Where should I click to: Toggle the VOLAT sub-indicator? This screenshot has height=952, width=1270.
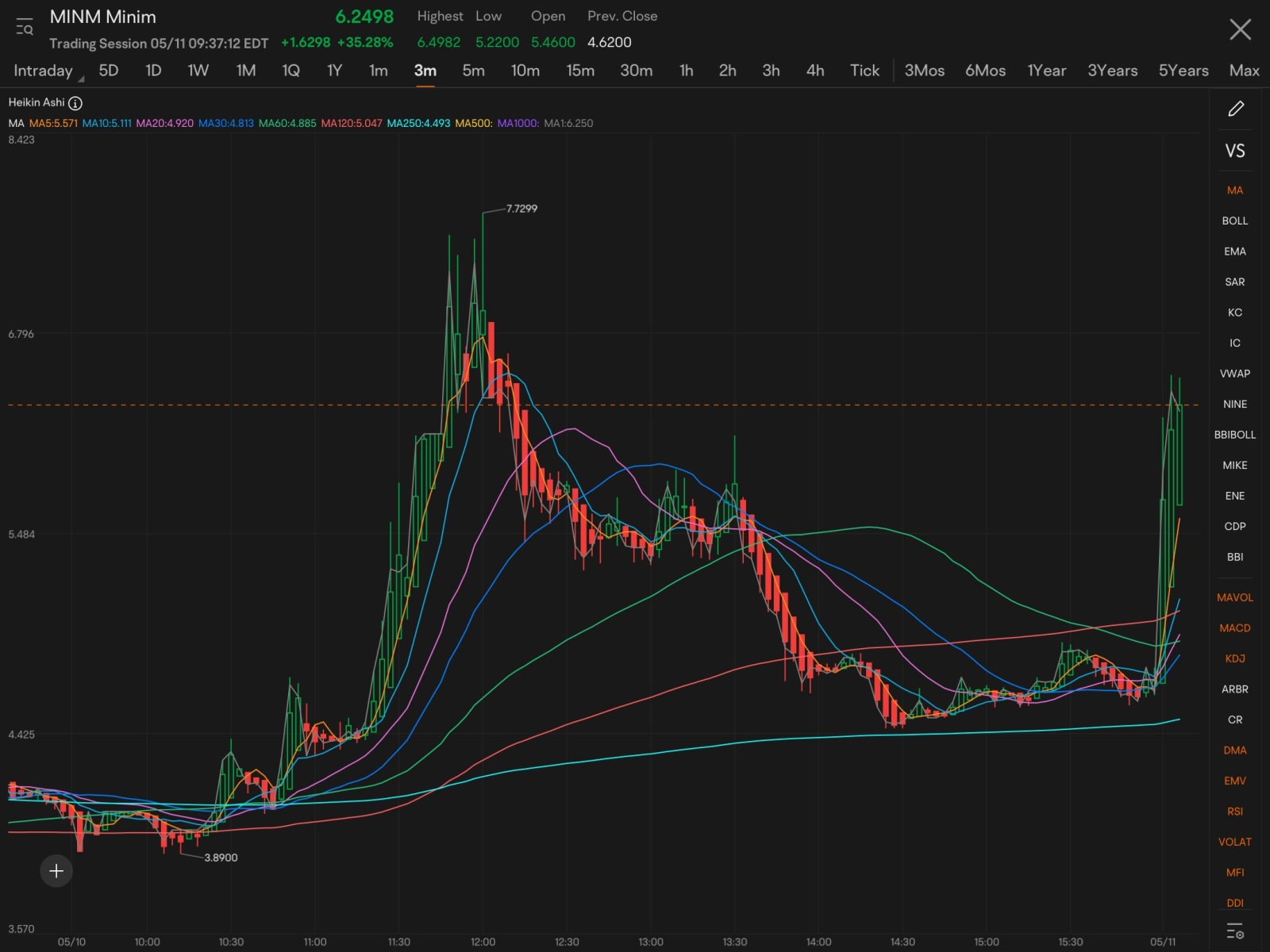(1235, 842)
